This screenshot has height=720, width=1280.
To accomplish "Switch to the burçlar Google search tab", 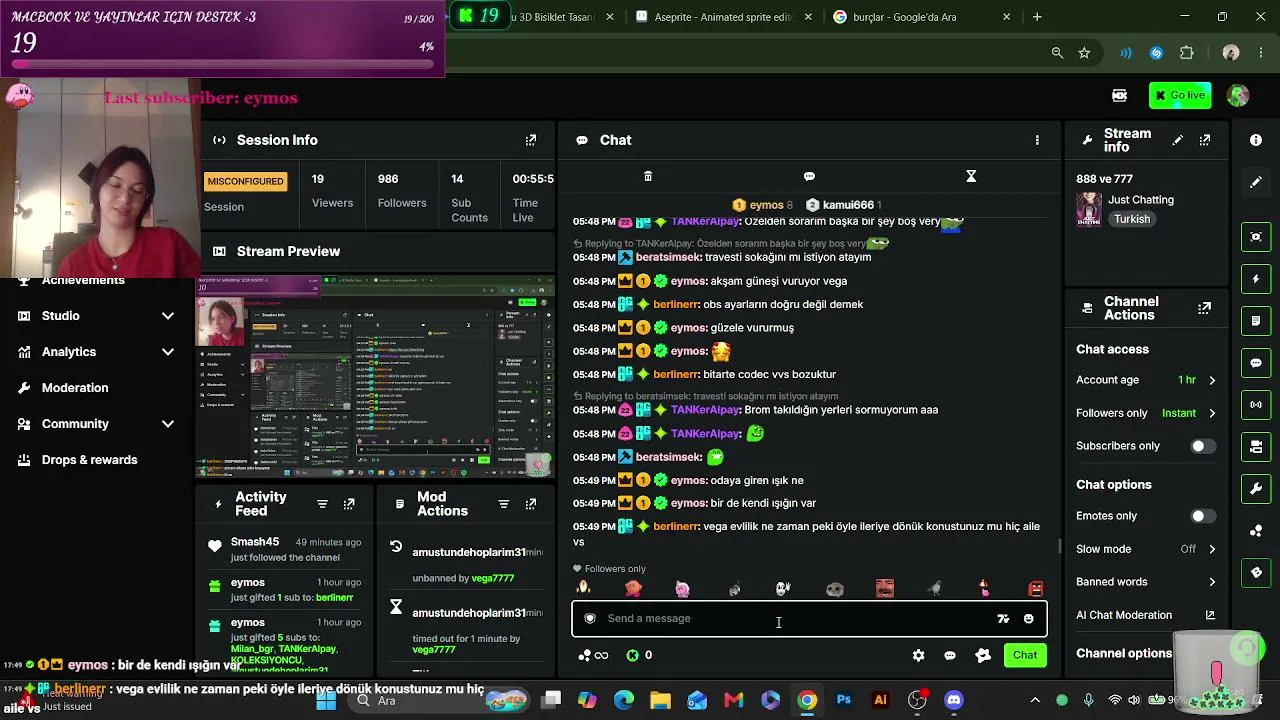I will [x=920, y=17].
